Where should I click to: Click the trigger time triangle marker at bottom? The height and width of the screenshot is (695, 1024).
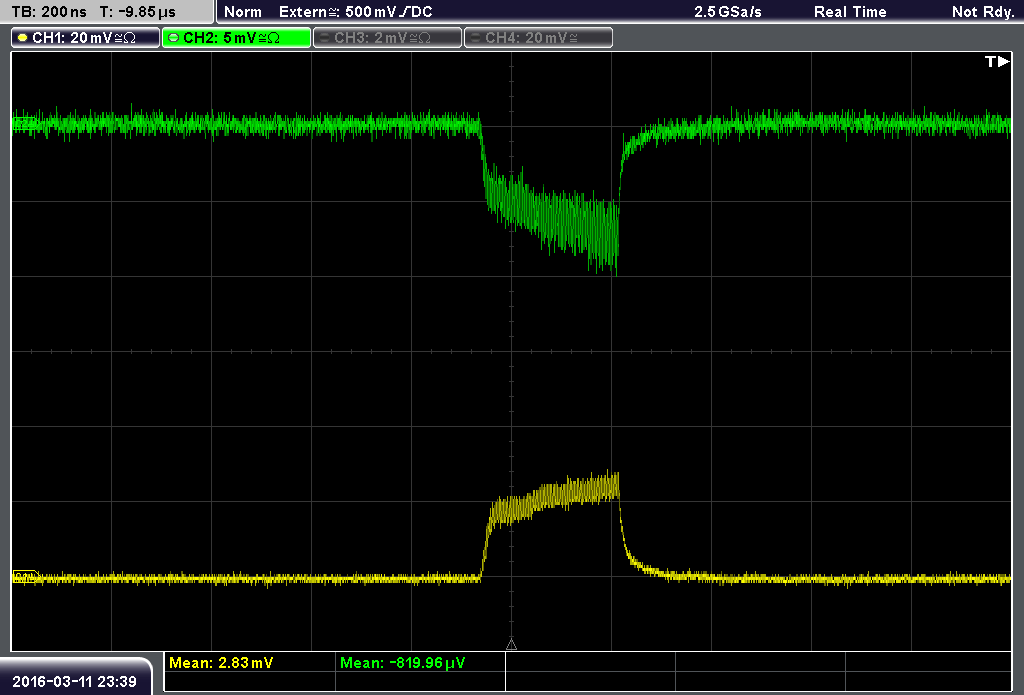pos(511,644)
